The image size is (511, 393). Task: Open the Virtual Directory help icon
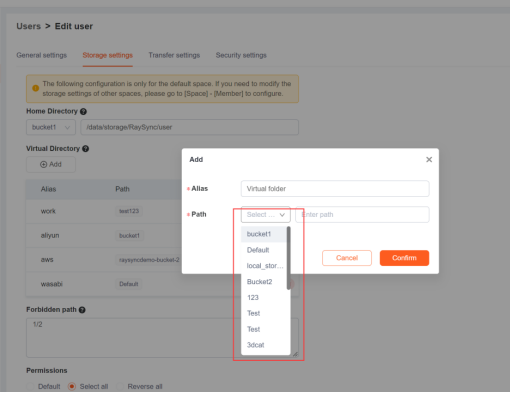[85, 149]
